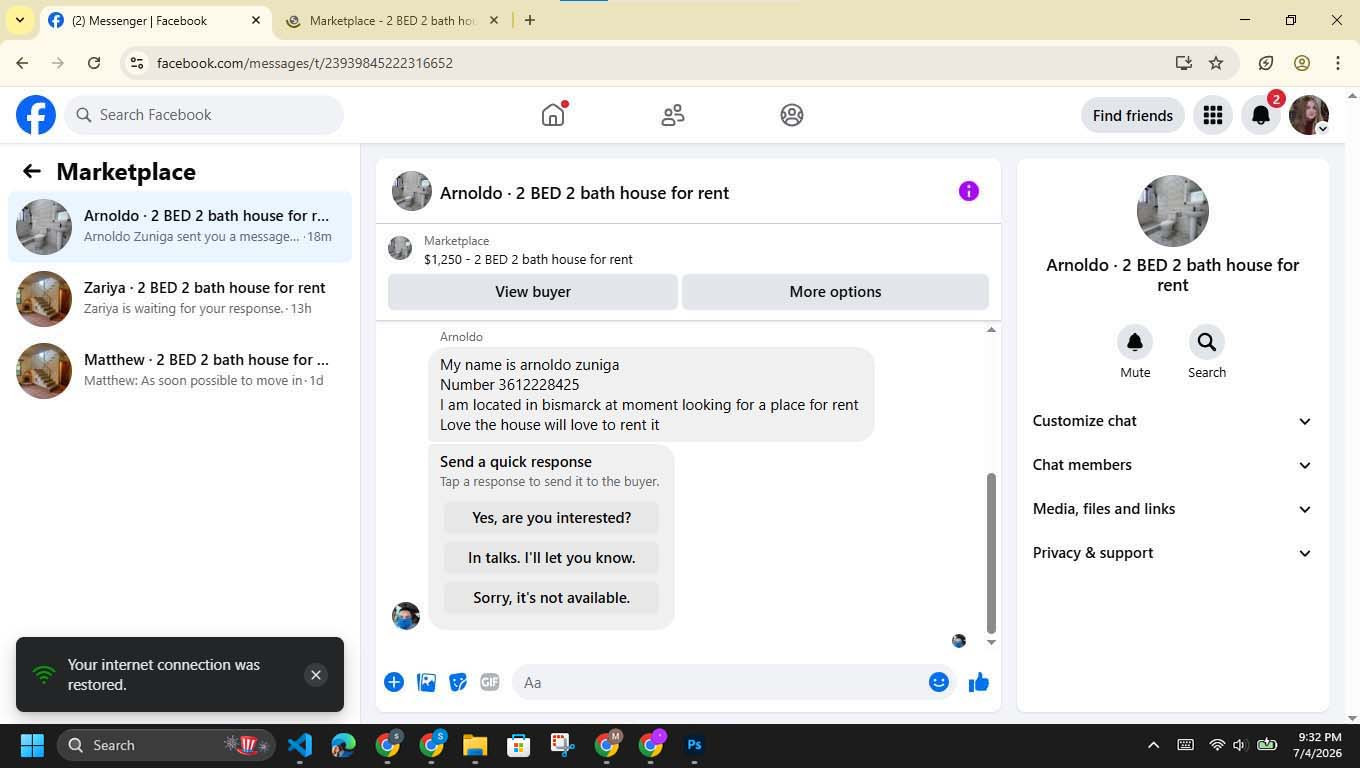Click the GIF chooser icon
This screenshot has height=768, width=1360.
pos(489,682)
